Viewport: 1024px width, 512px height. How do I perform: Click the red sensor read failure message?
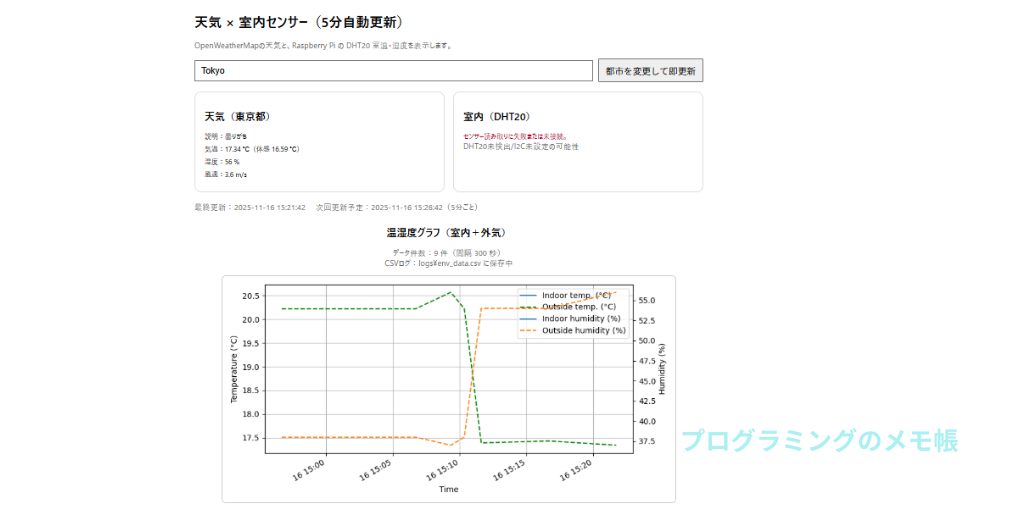(516, 136)
